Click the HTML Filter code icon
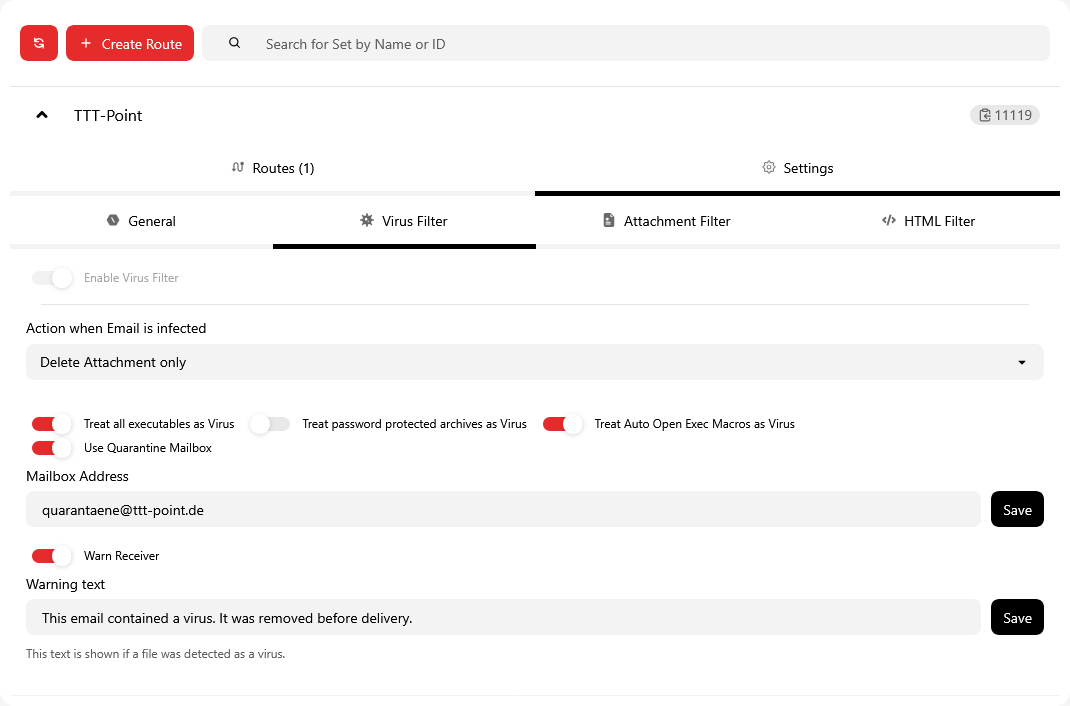 889,220
